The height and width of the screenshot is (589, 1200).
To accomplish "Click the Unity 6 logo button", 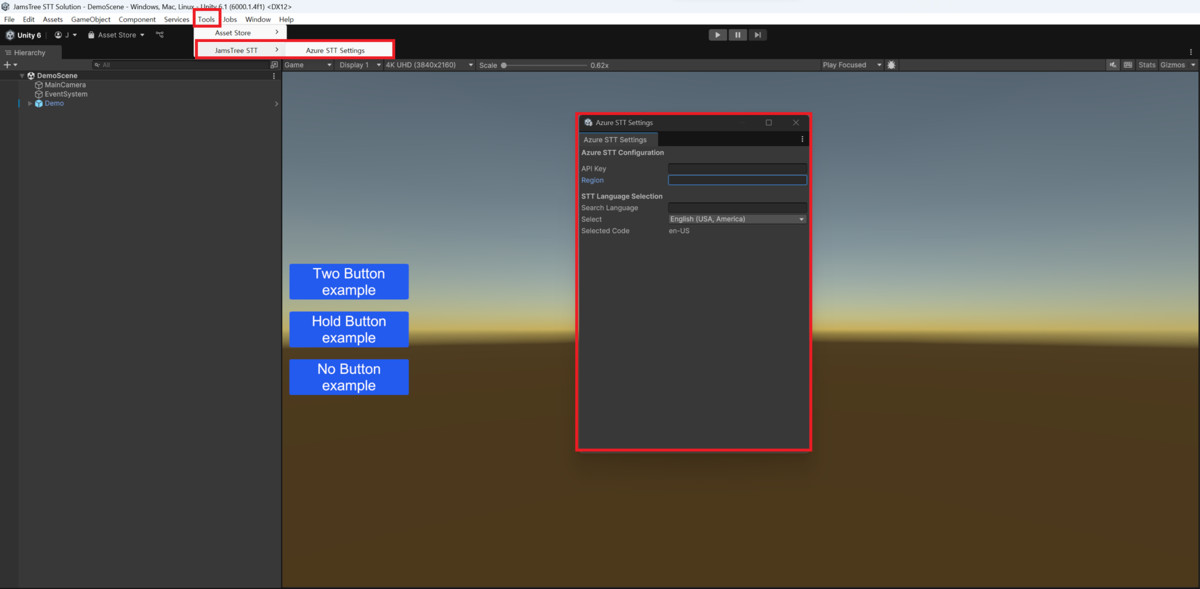I will pyautogui.click(x=24, y=35).
